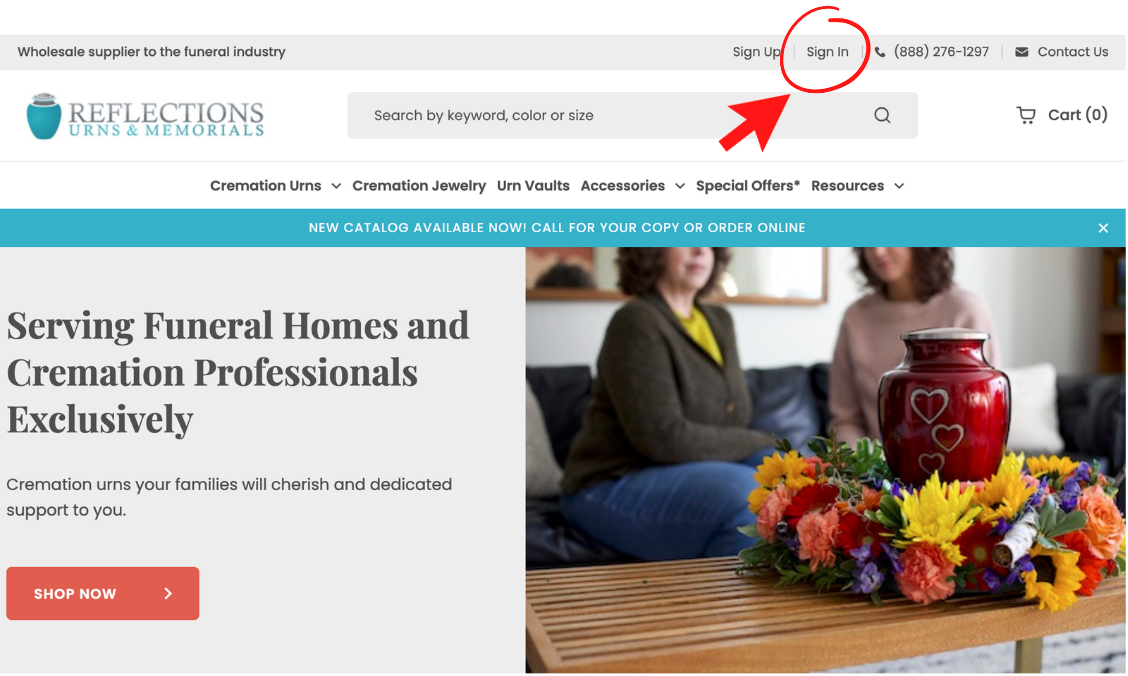Open the Urn Vaults menu item
This screenshot has width=1128, height=676.
pyautogui.click(x=533, y=186)
